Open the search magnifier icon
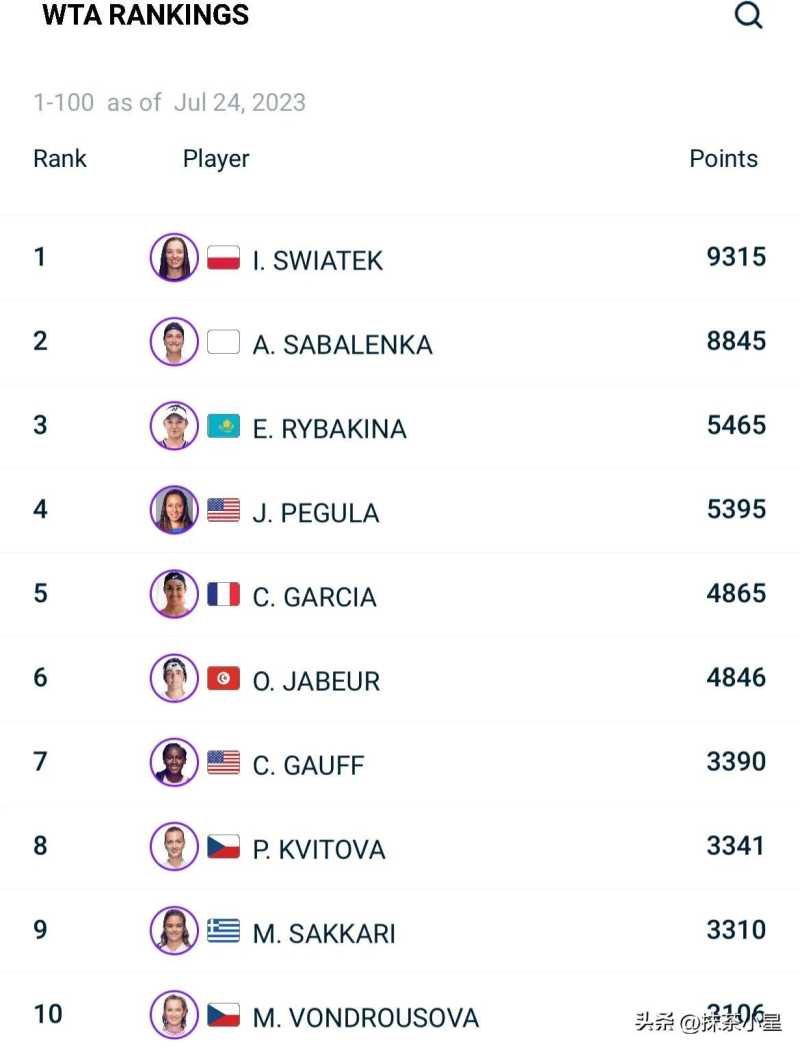The width and height of the screenshot is (800, 1050). coord(749,15)
